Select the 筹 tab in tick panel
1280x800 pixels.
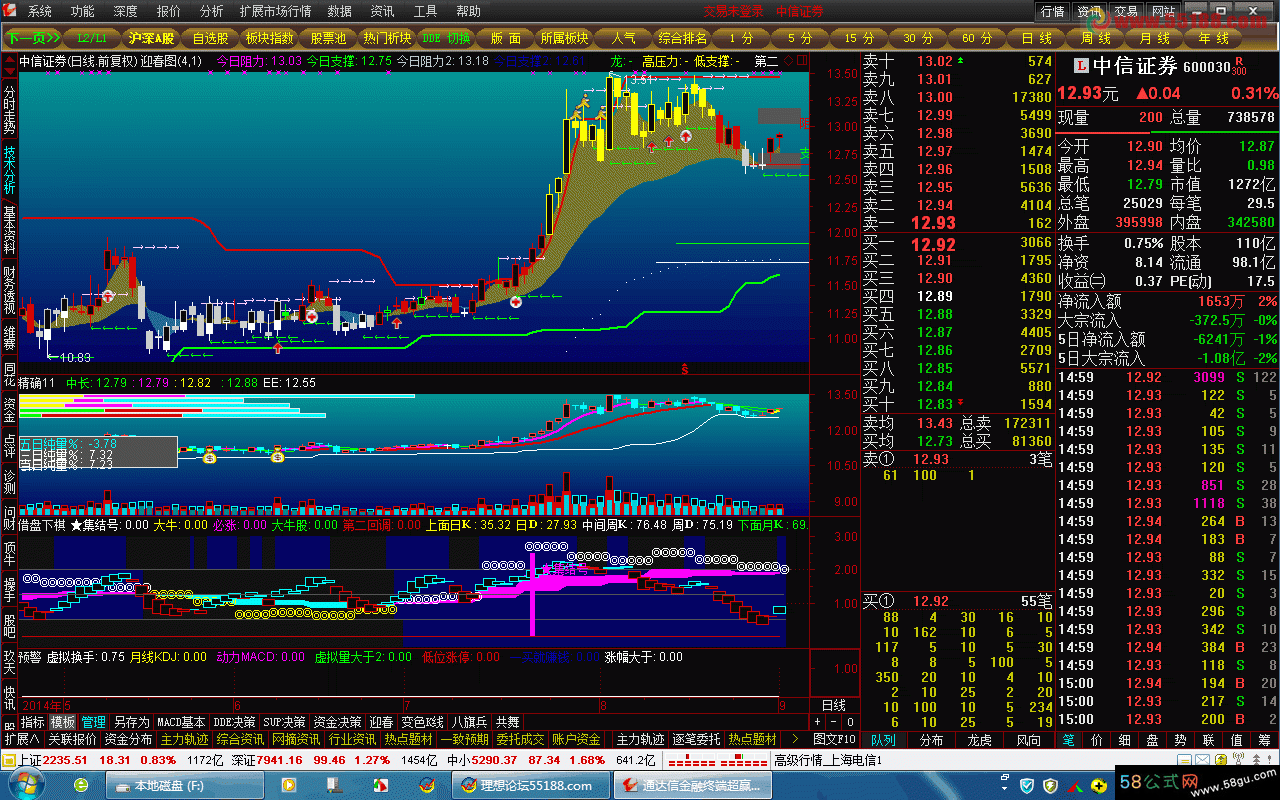coord(1264,740)
